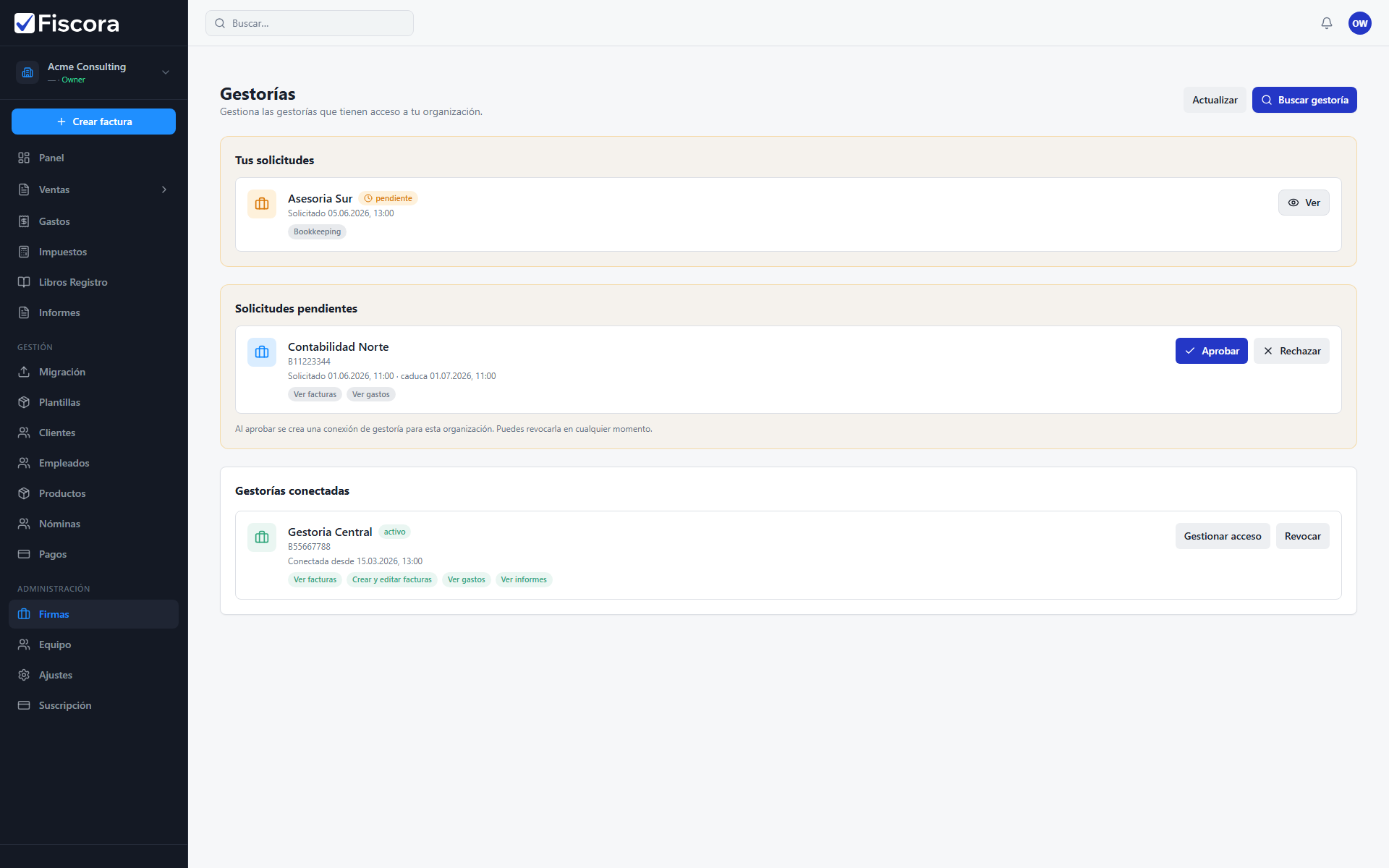1389x868 pixels.
Task: Click the Fiscora logo checkmark icon
Action: coord(25,23)
